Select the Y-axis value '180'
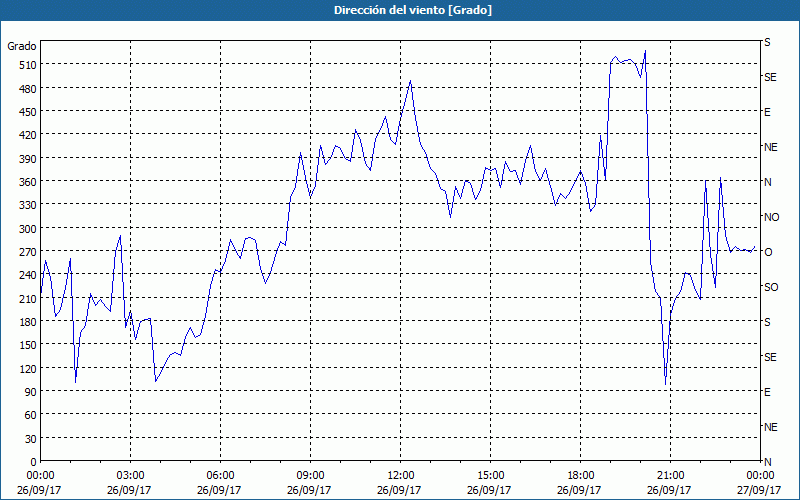800x500 pixels. 28,322
